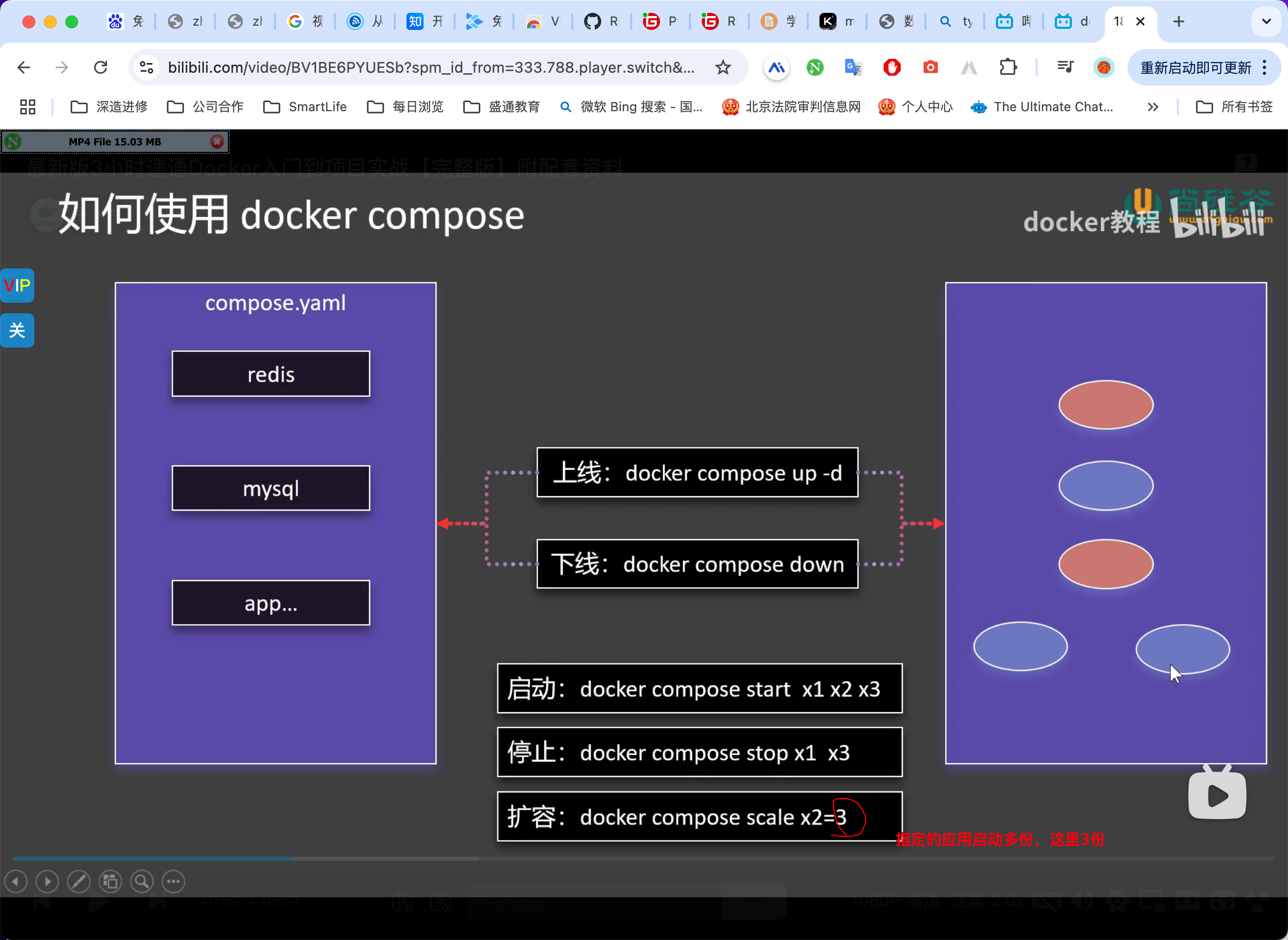Open the tab search dropdown arrow
The height and width of the screenshot is (940, 1288).
(x=1266, y=21)
